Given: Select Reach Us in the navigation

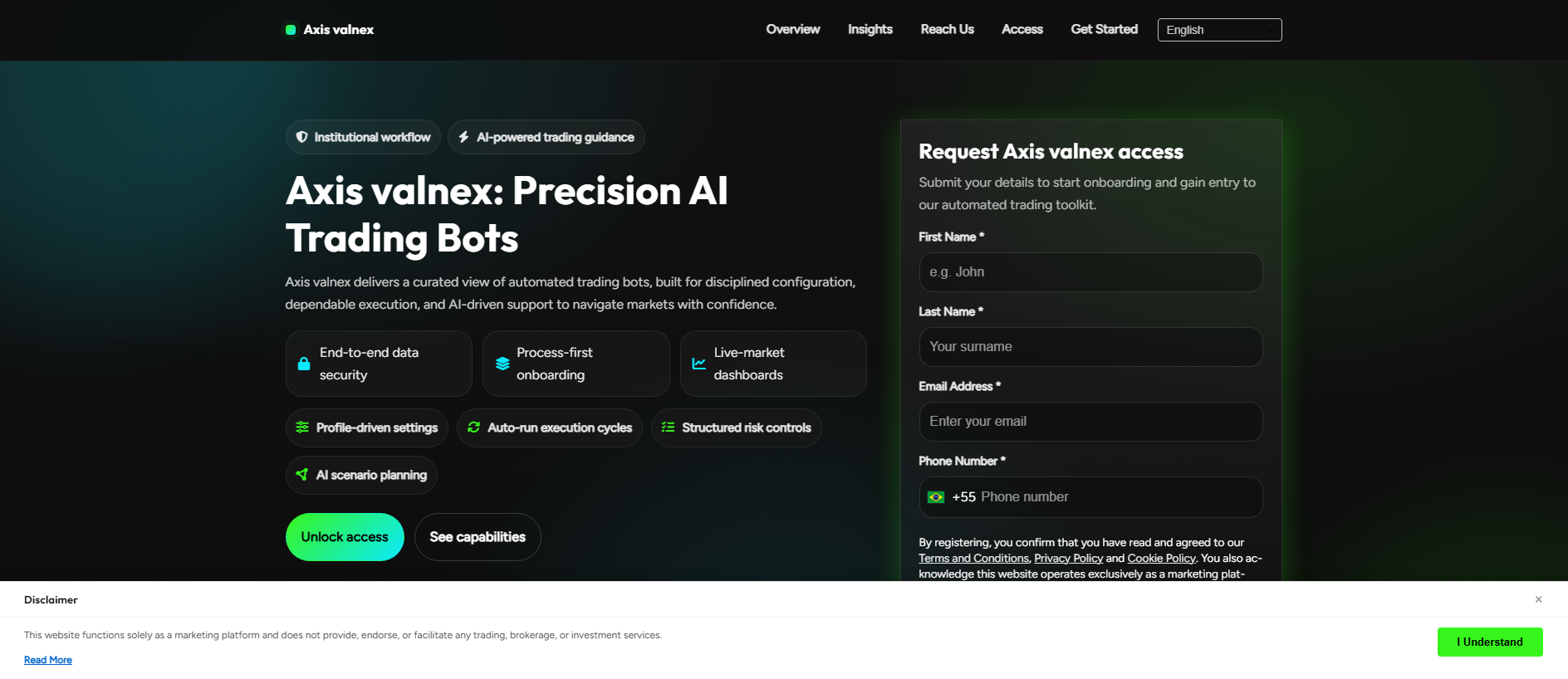Looking at the screenshot, I should pyautogui.click(x=948, y=29).
